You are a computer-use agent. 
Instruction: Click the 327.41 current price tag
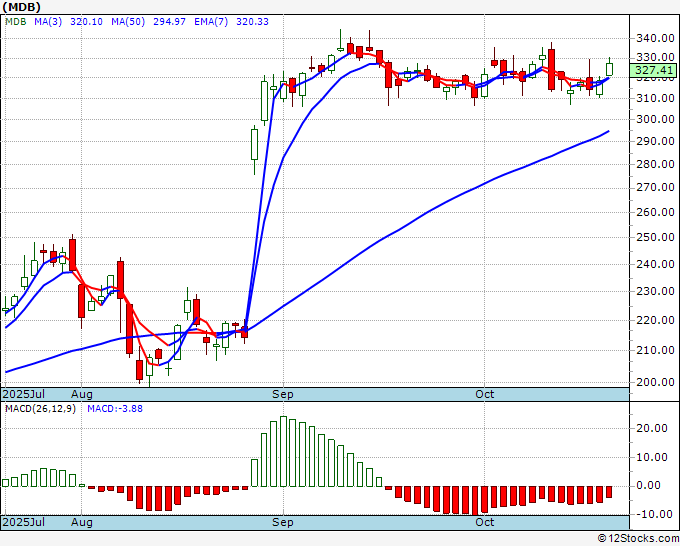(655, 70)
